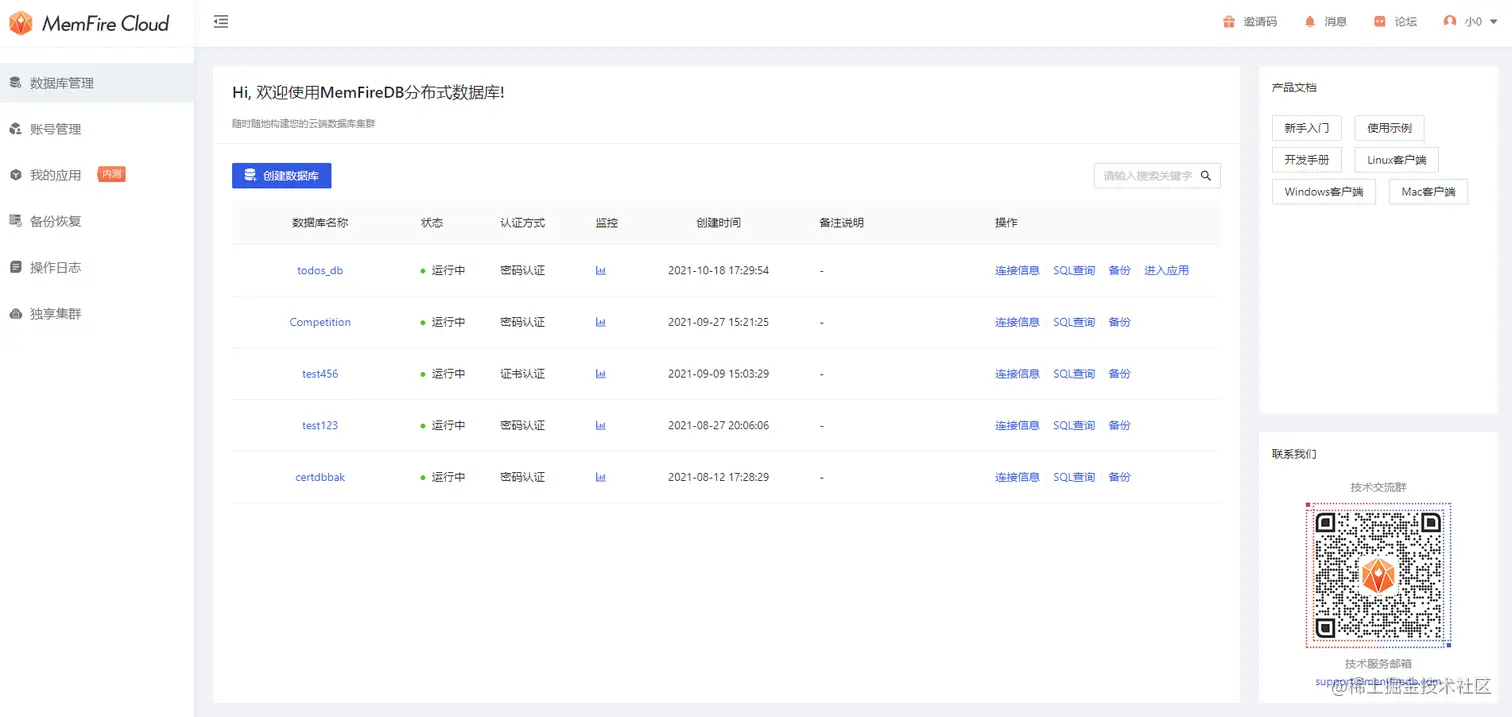The height and width of the screenshot is (717, 1512).
Task: Click 连接信息 for certdbbak
Action: click(1017, 477)
